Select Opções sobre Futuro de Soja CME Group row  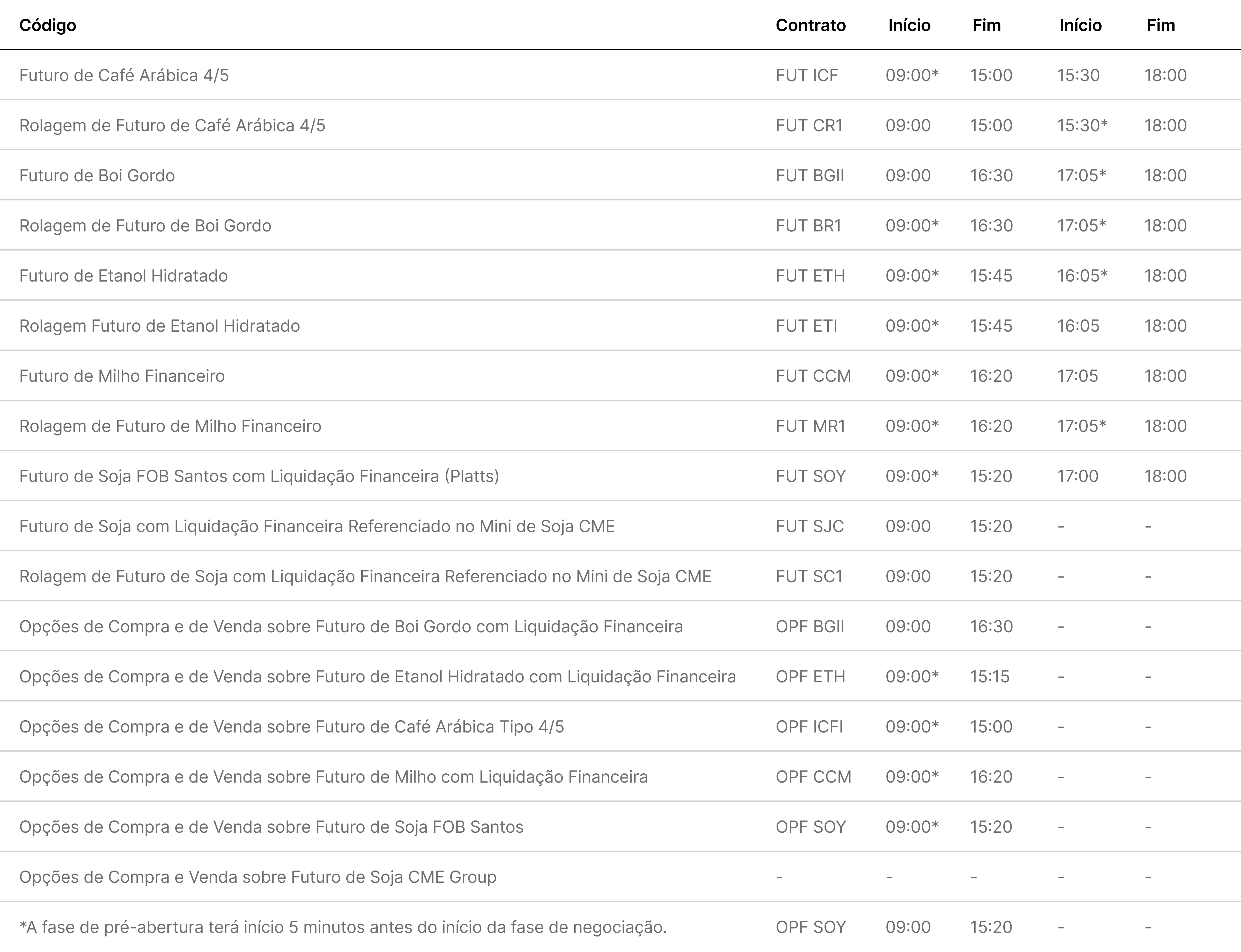point(620,877)
